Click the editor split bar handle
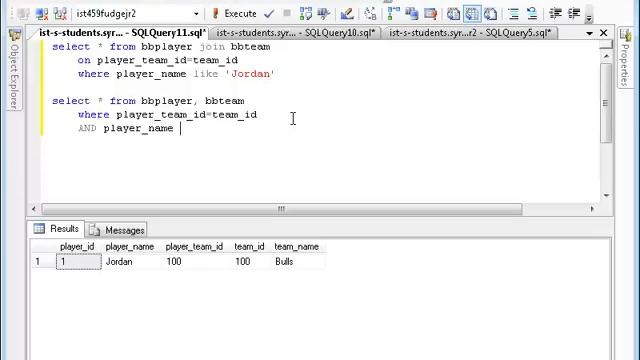 606,44
